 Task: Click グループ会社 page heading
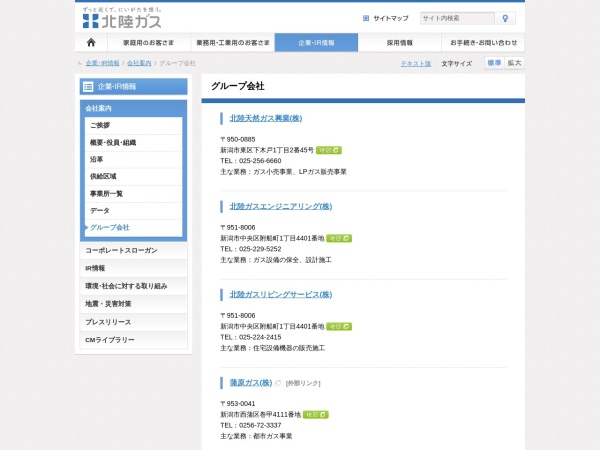click(x=238, y=86)
